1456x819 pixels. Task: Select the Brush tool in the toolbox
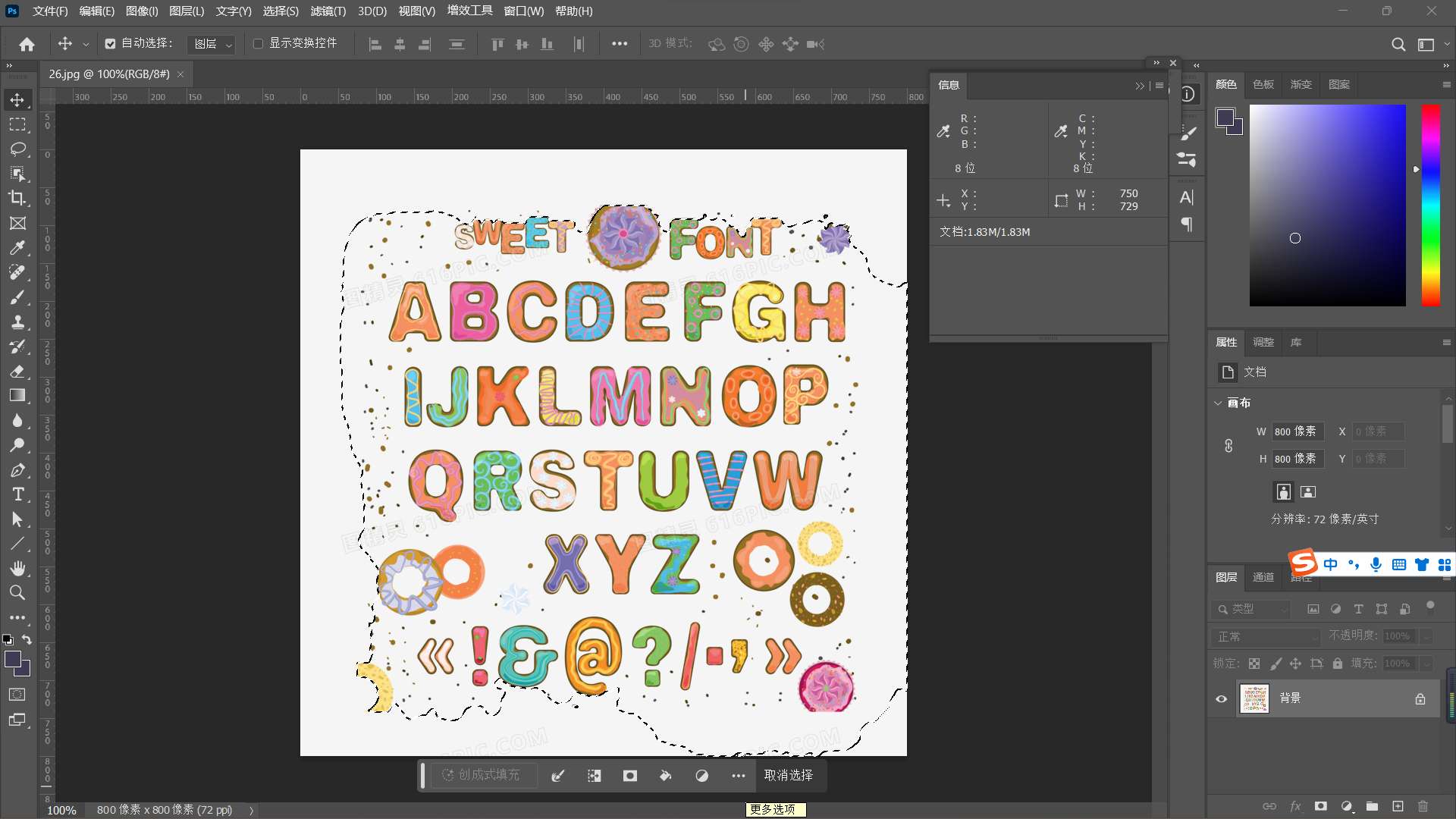(17, 297)
